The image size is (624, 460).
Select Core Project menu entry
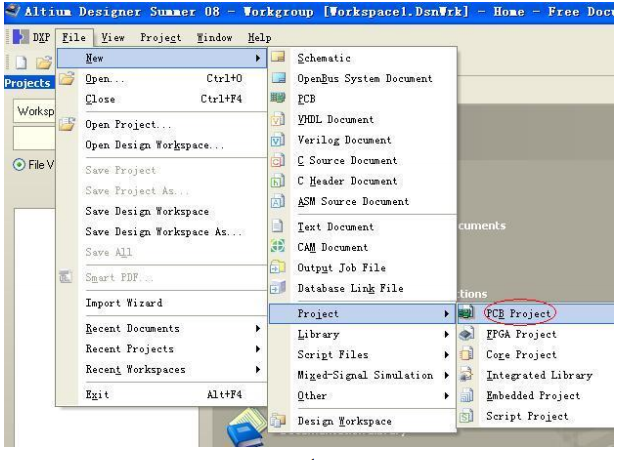pyautogui.click(x=535, y=355)
